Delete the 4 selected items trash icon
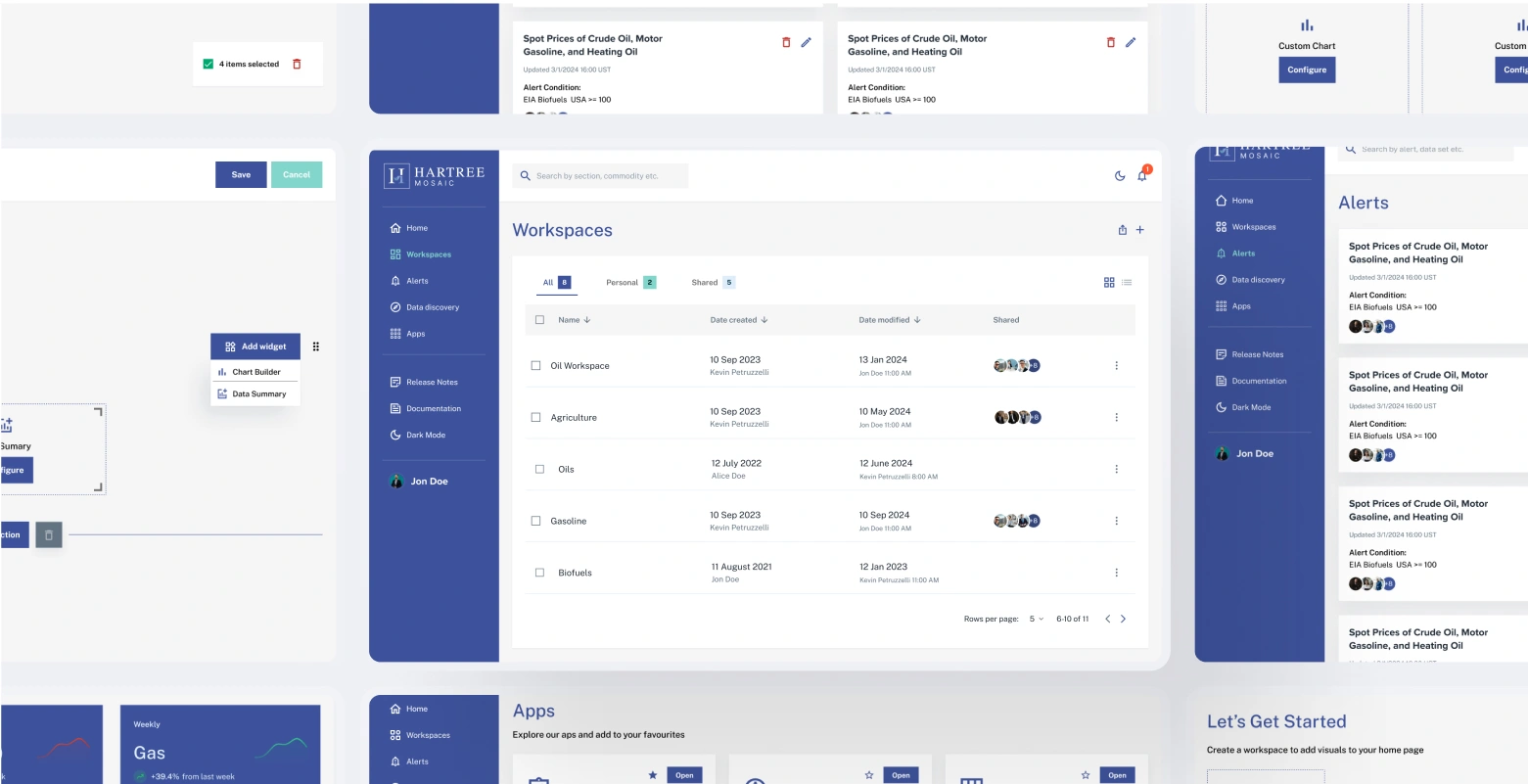1528x784 pixels. tap(297, 65)
